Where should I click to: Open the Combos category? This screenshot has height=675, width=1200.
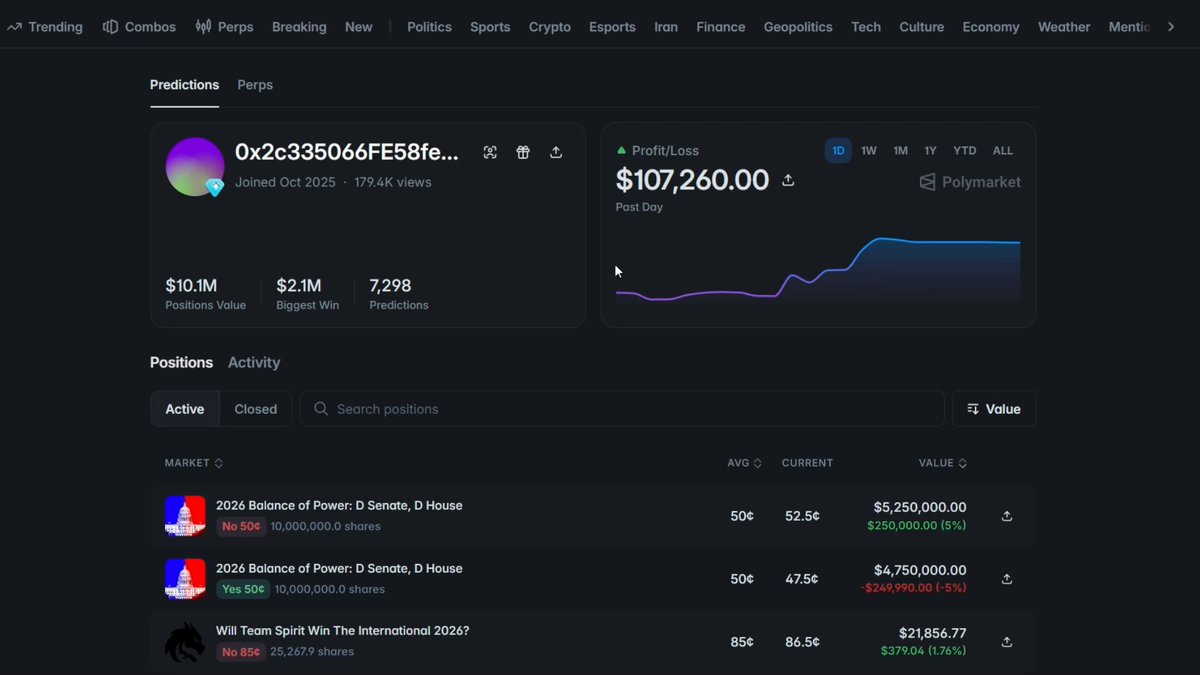point(139,27)
